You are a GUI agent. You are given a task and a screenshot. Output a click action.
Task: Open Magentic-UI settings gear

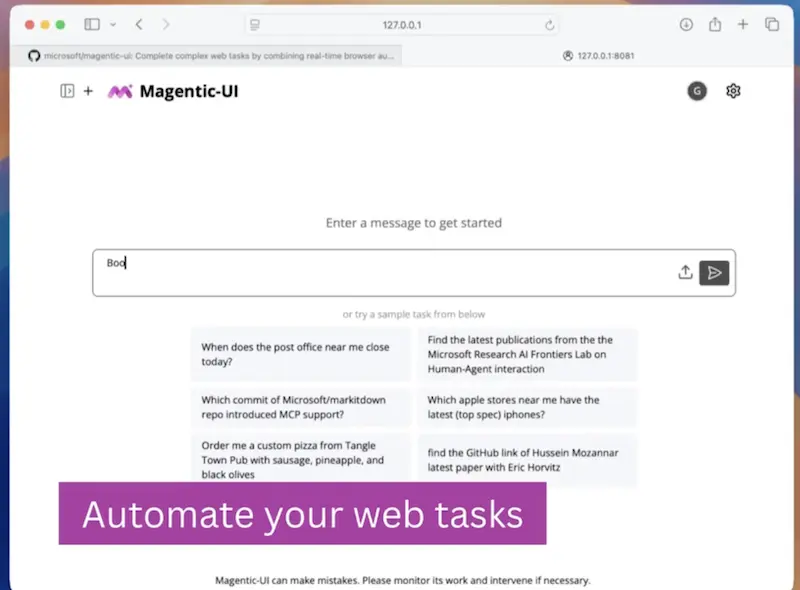[x=733, y=91]
